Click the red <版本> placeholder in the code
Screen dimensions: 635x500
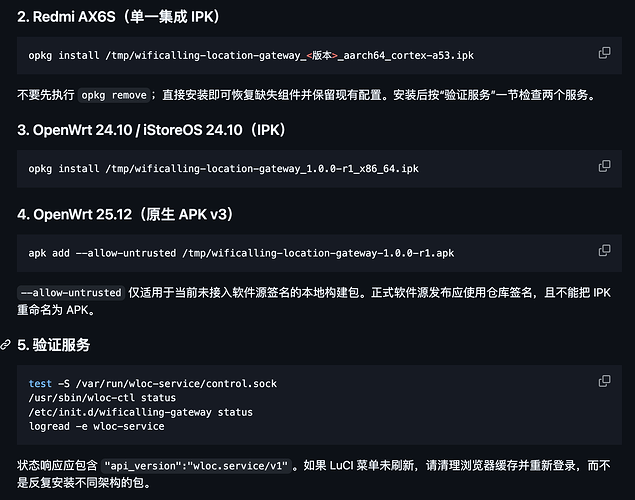tap(322, 55)
